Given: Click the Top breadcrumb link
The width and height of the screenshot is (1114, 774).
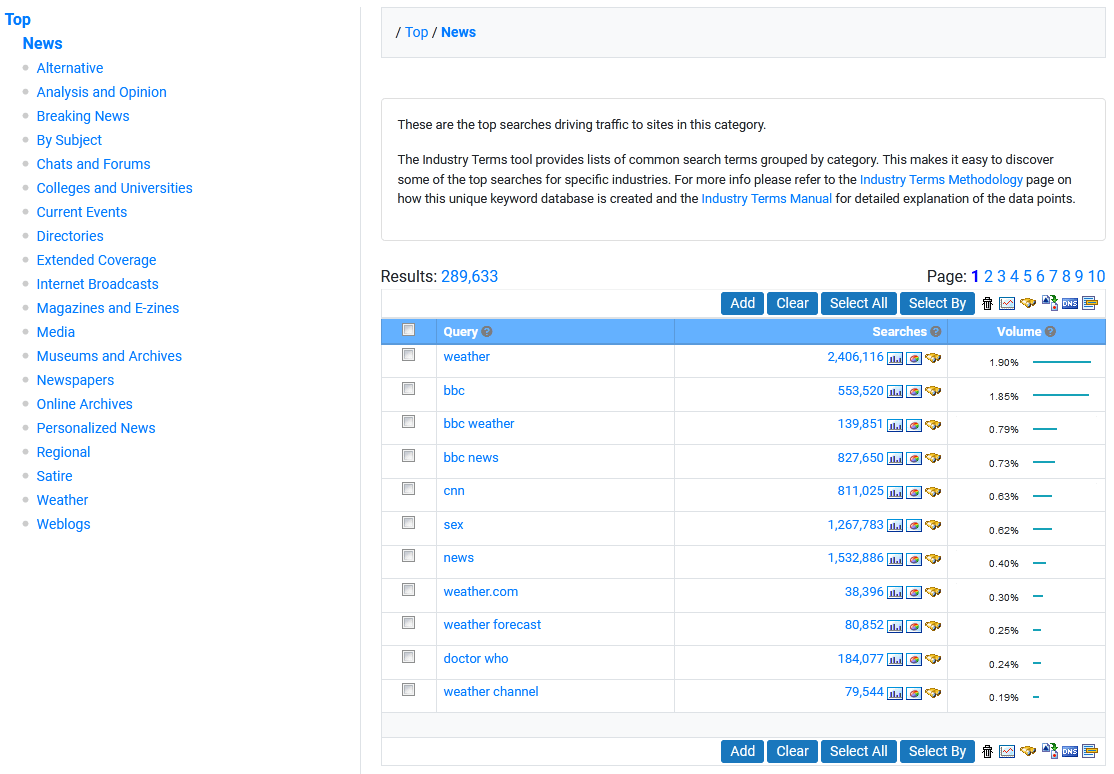Looking at the screenshot, I should [416, 32].
